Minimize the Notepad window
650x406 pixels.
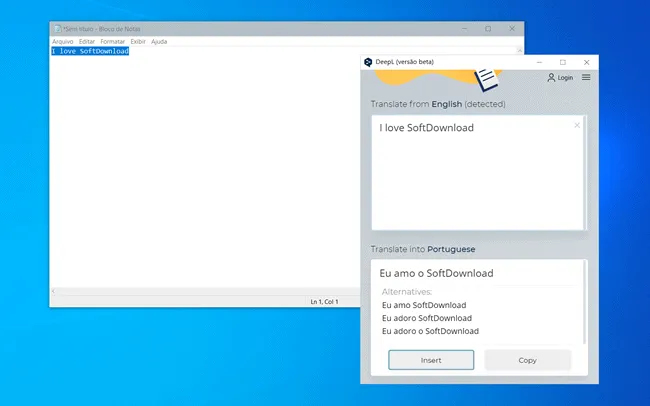pyautogui.click(x=464, y=29)
